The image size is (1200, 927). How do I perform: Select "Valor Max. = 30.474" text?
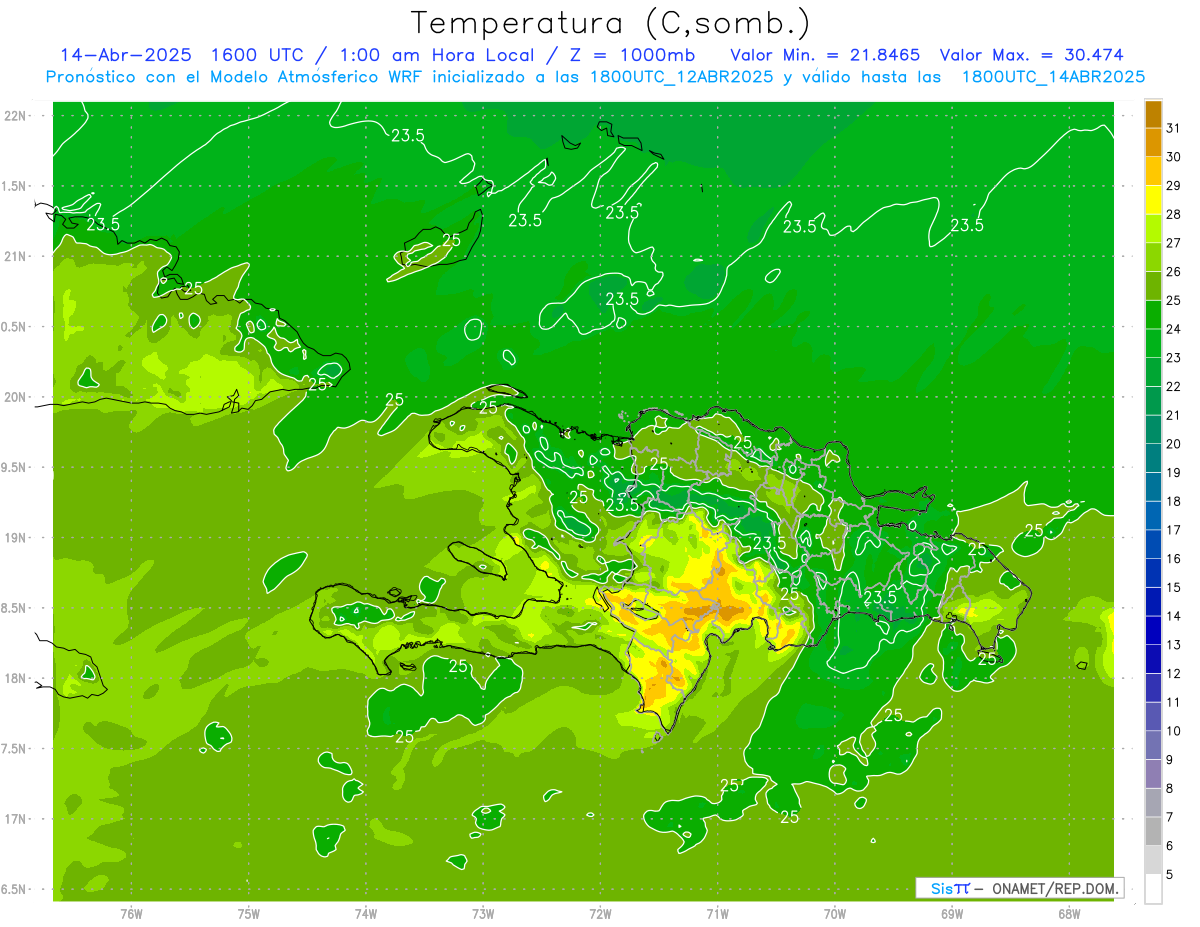1031,55
